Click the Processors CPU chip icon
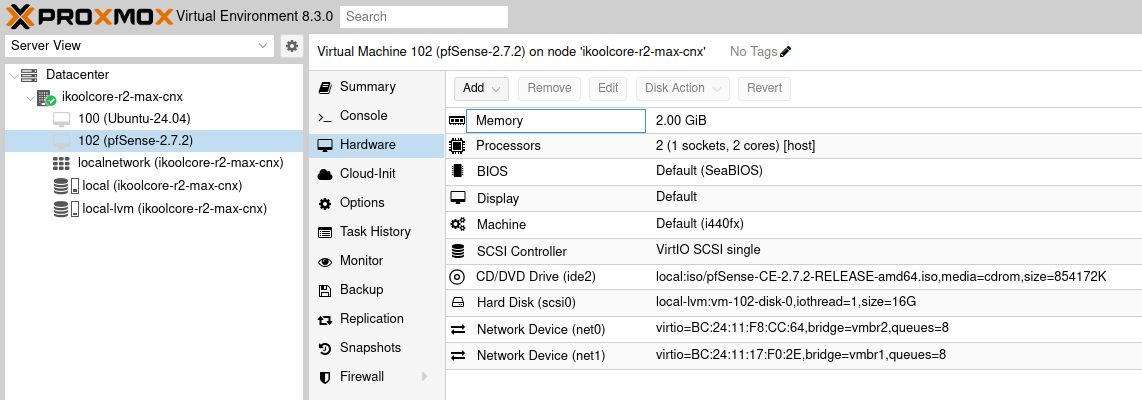Image resolution: width=1142 pixels, height=400 pixels. [x=457, y=146]
